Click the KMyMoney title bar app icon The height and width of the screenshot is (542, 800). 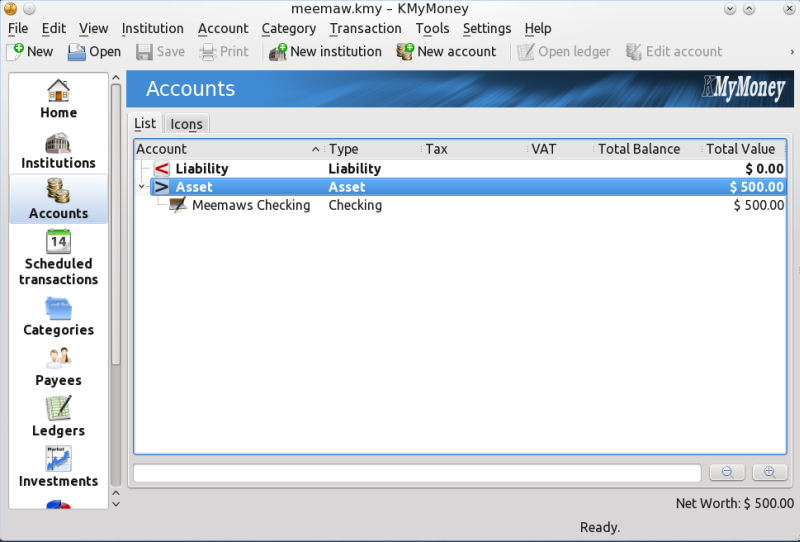click(10, 9)
